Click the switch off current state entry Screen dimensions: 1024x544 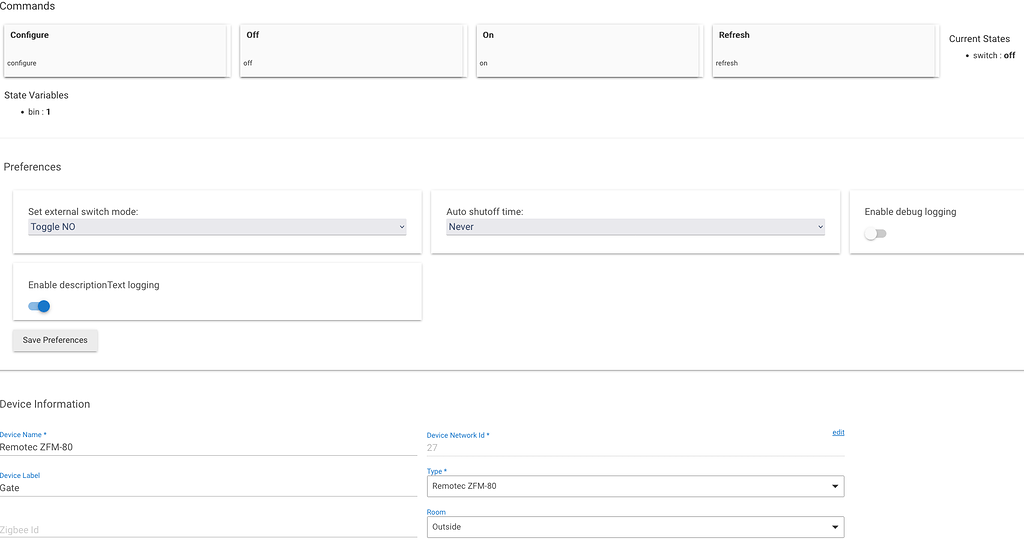coord(993,55)
